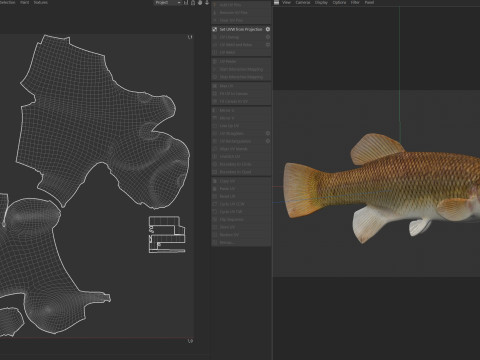Click the UV Unwrap icon

point(215,37)
